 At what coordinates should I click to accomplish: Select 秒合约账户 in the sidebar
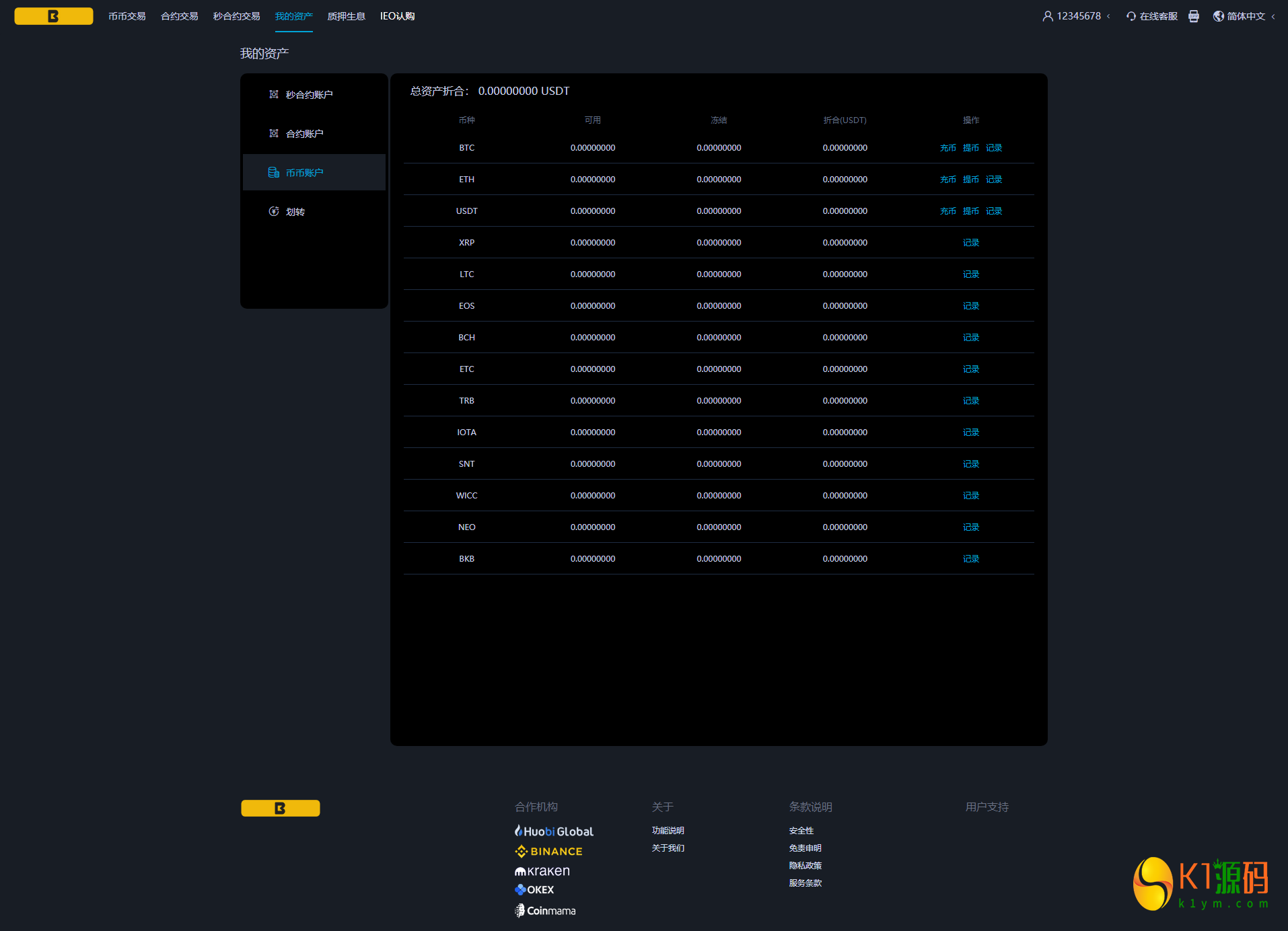[x=314, y=94]
